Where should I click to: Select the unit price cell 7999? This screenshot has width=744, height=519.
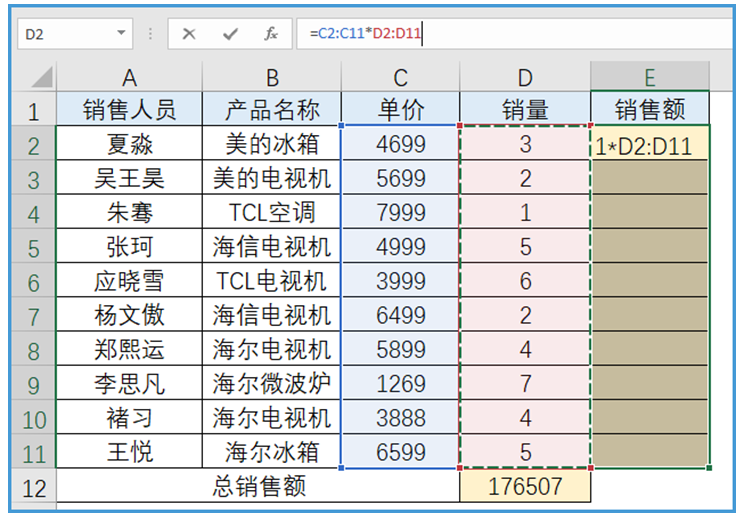[x=400, y=213]
